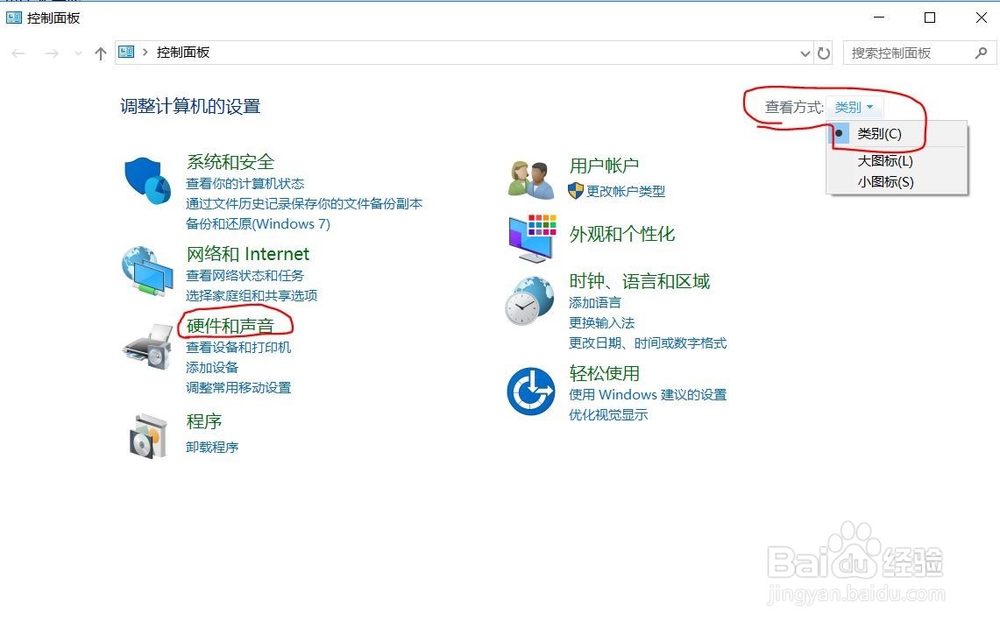Viewport: 1000px width, 628px height.
Task: Click the search magnifier icon
Action: 981,53
